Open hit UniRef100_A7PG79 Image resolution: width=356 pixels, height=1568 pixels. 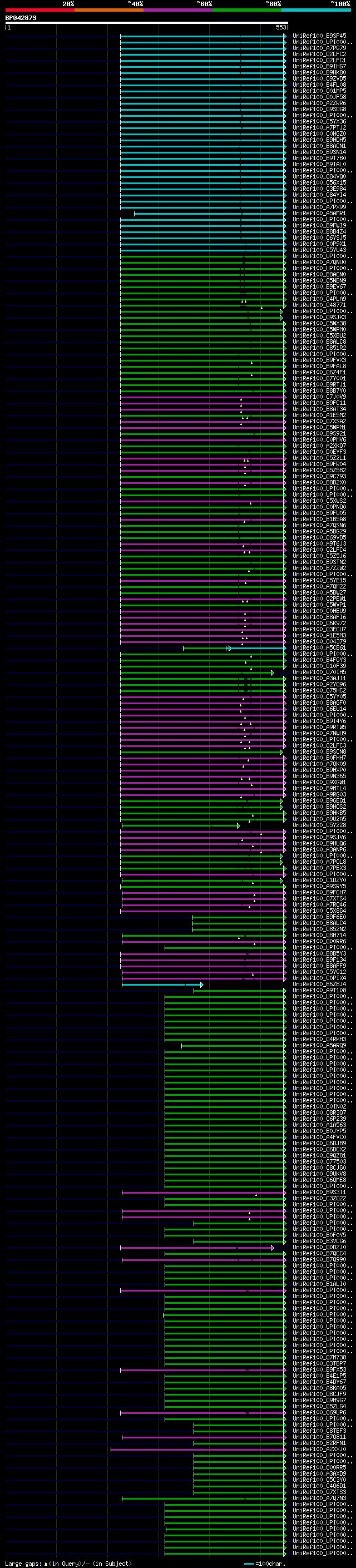319,48
